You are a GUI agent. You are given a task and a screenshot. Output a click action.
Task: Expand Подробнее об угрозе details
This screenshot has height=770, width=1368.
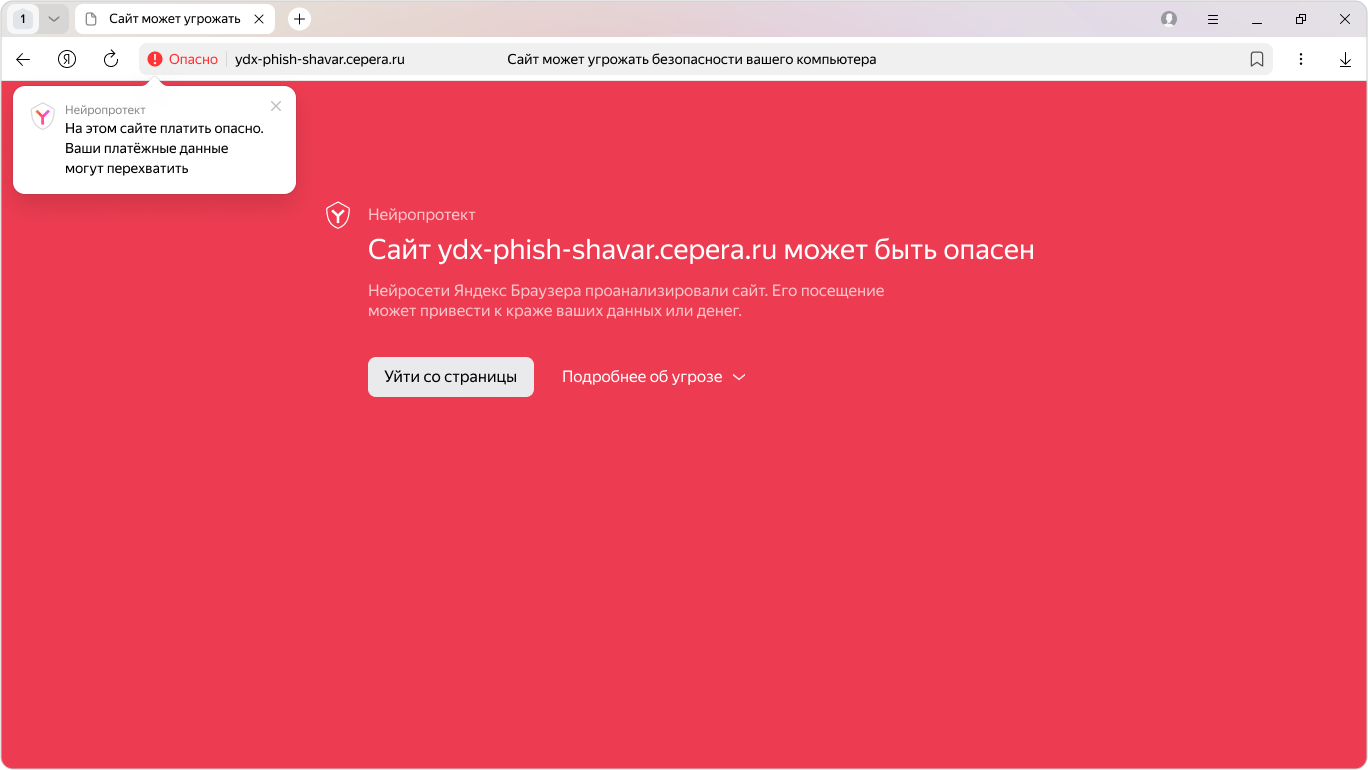tap(654, 377)
